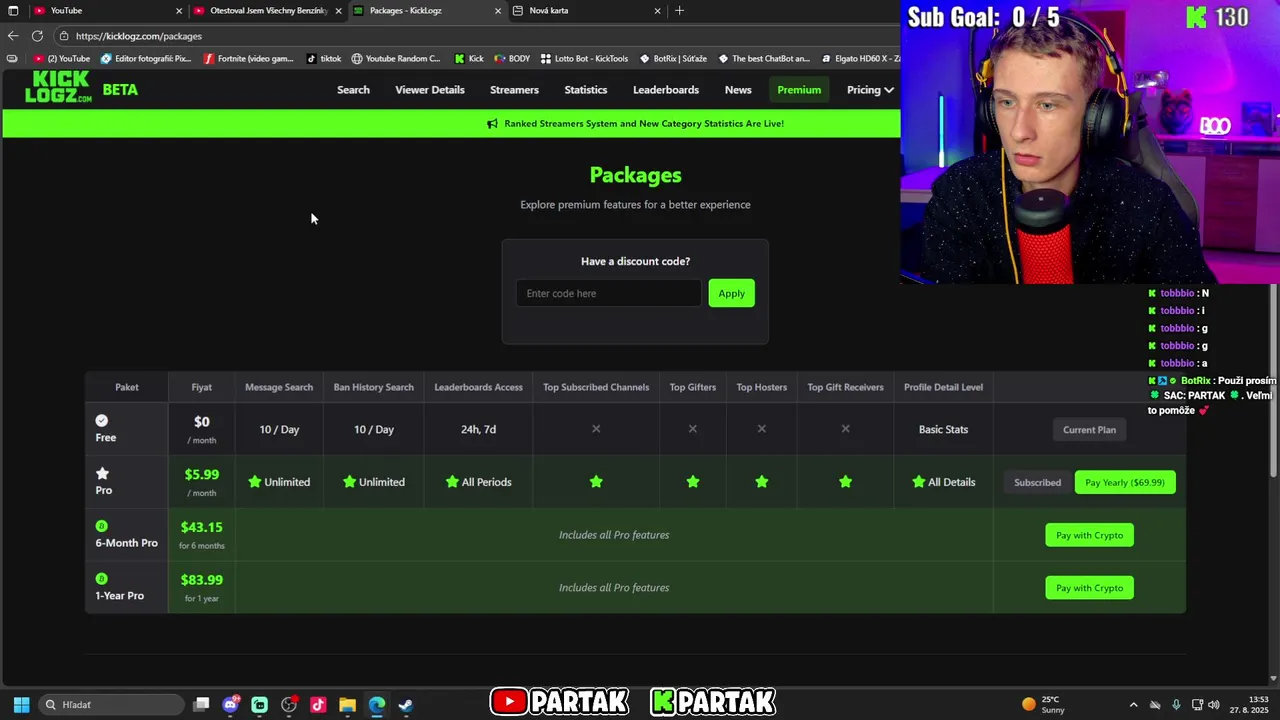Open the tab actions icon at top-left

click(x=13, y=11)
